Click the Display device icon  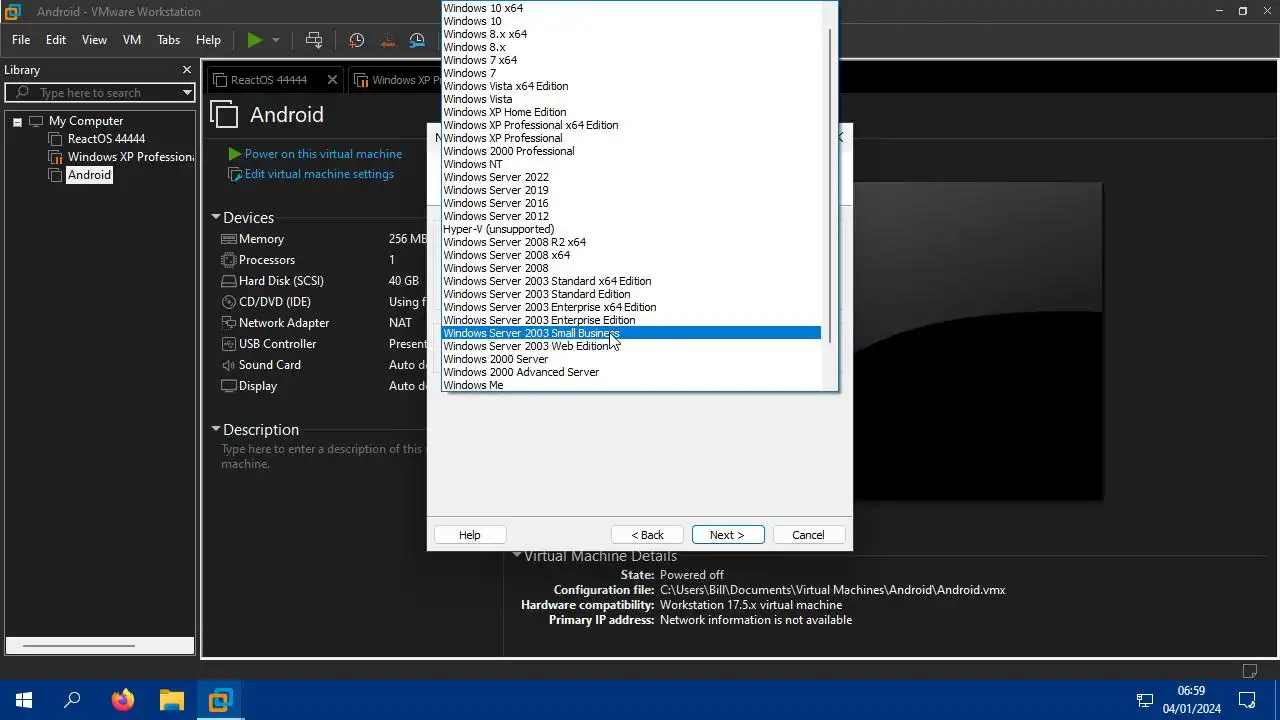click(229, 386)
